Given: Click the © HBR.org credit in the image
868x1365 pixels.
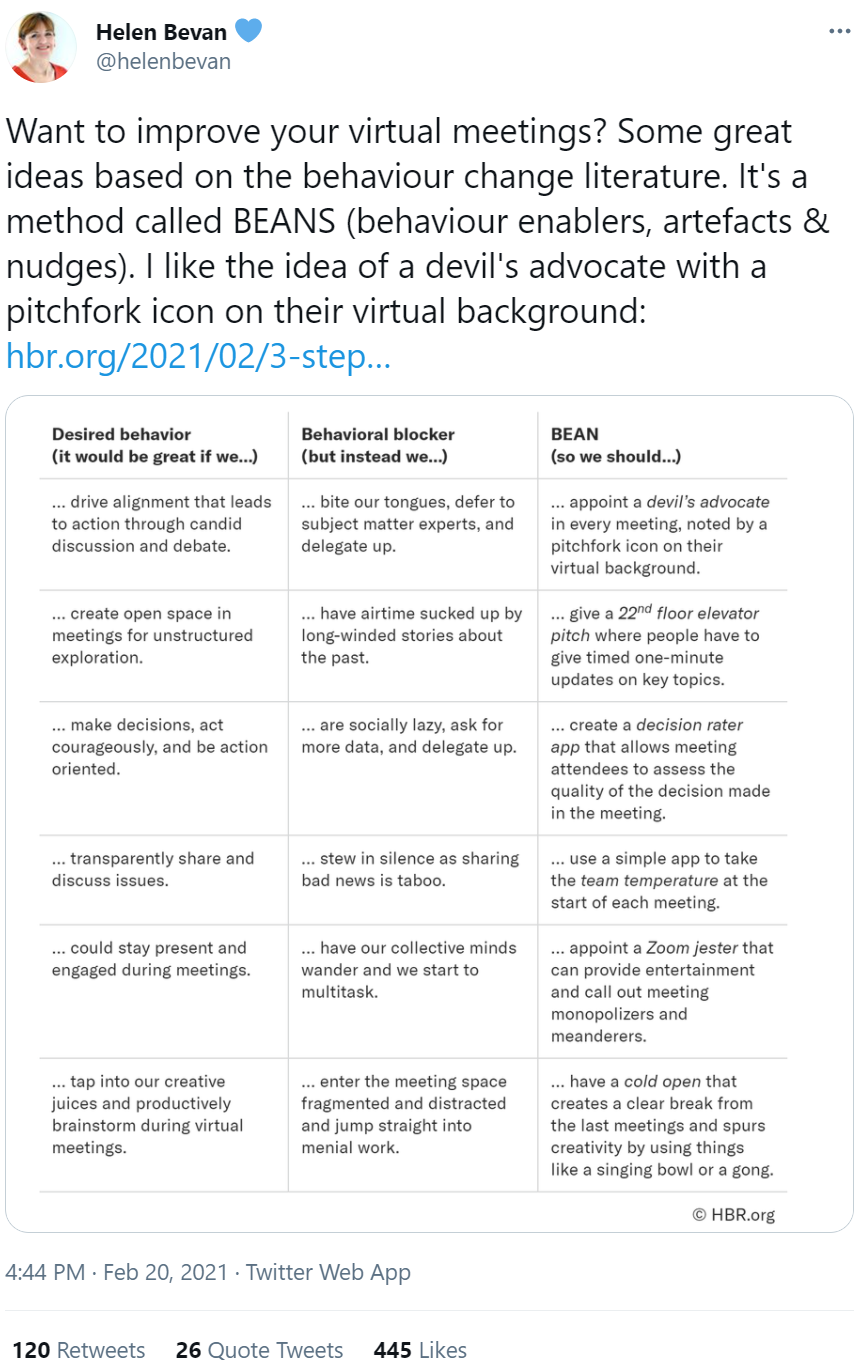Looking at the screenshot, I should click(x=733, y=1215).
